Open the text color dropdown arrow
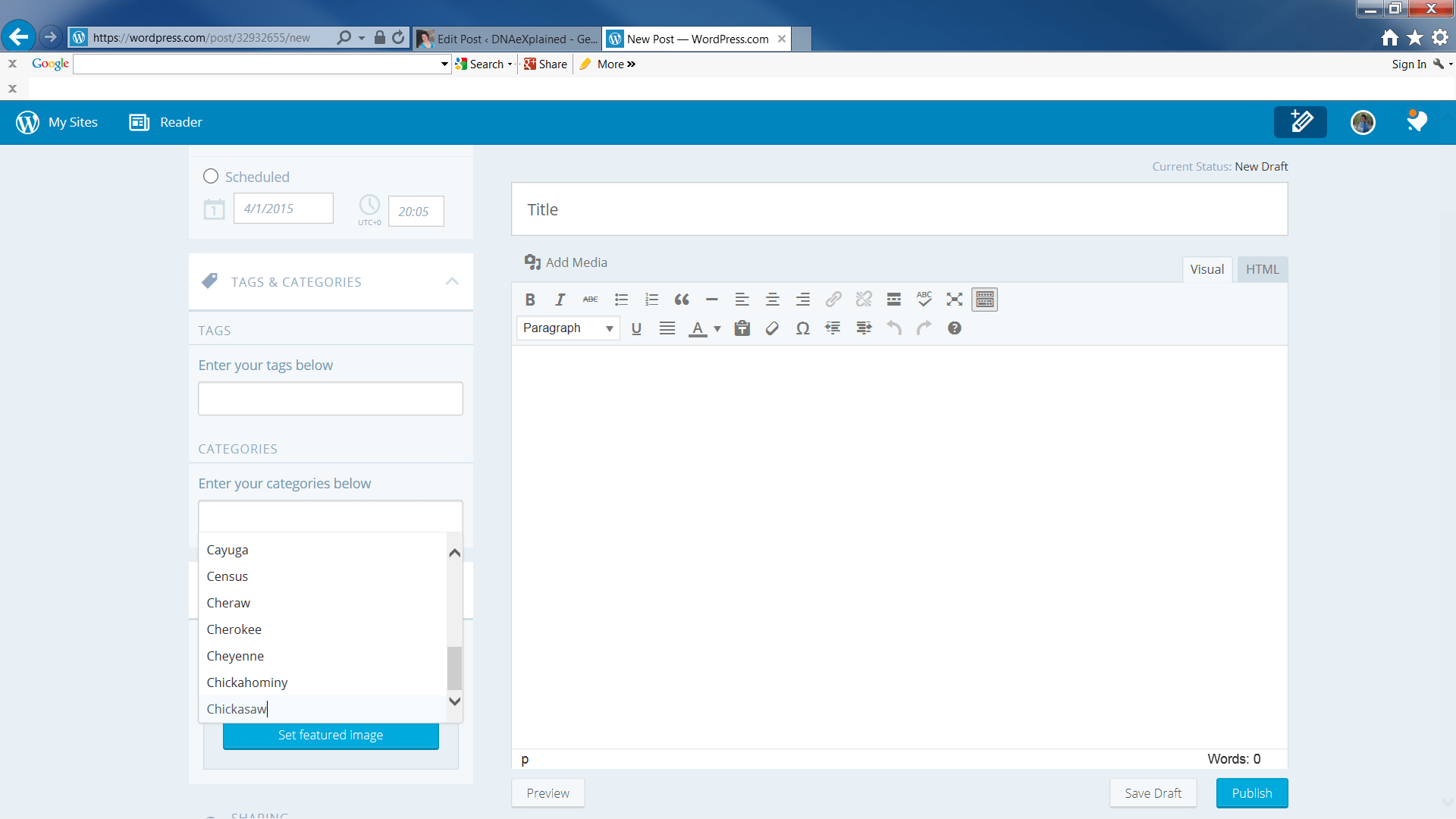The image size is (1456, 819). (x=717, y=329)
